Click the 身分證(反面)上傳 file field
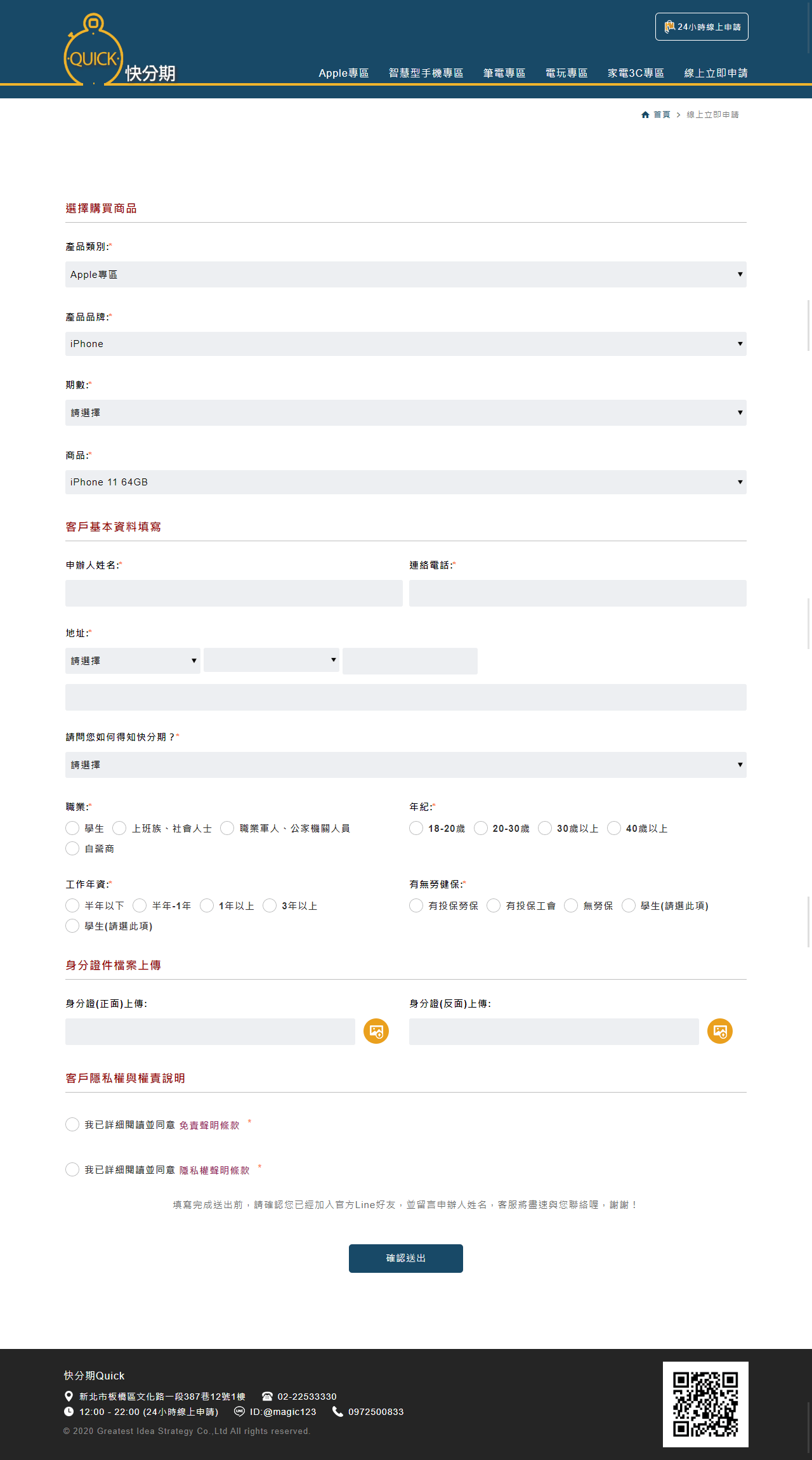Viewport: 812px width, 1460px height. pos(554,1032)
